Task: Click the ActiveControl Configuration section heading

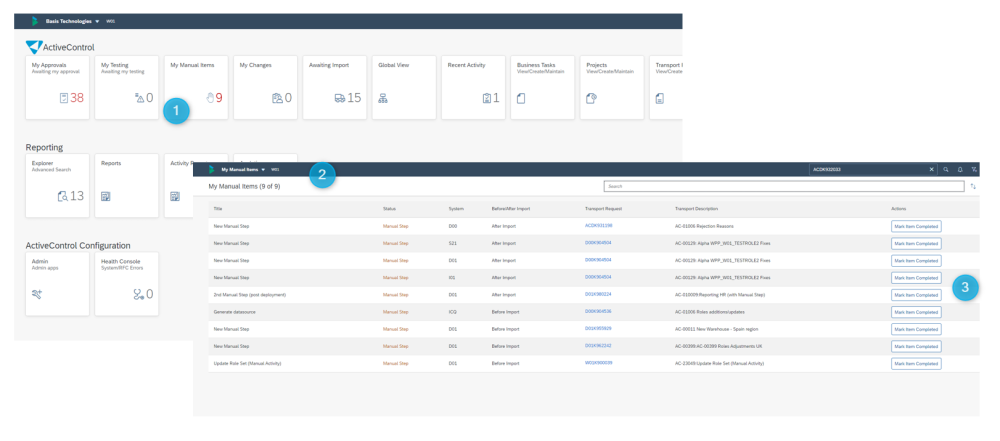Action: pyautogui.click(x=78, y=246)
